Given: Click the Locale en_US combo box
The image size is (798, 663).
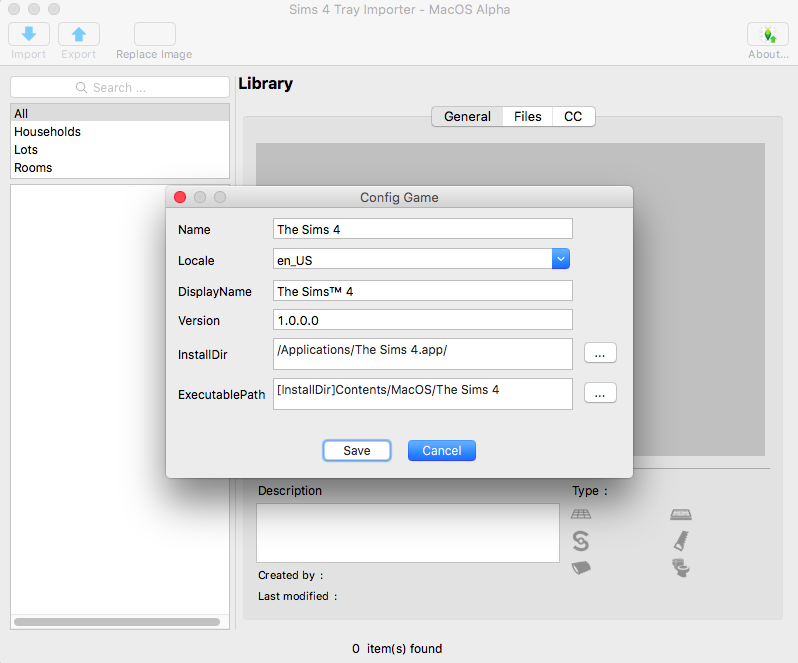Looking at the screenshot, I should coord(421,259).
